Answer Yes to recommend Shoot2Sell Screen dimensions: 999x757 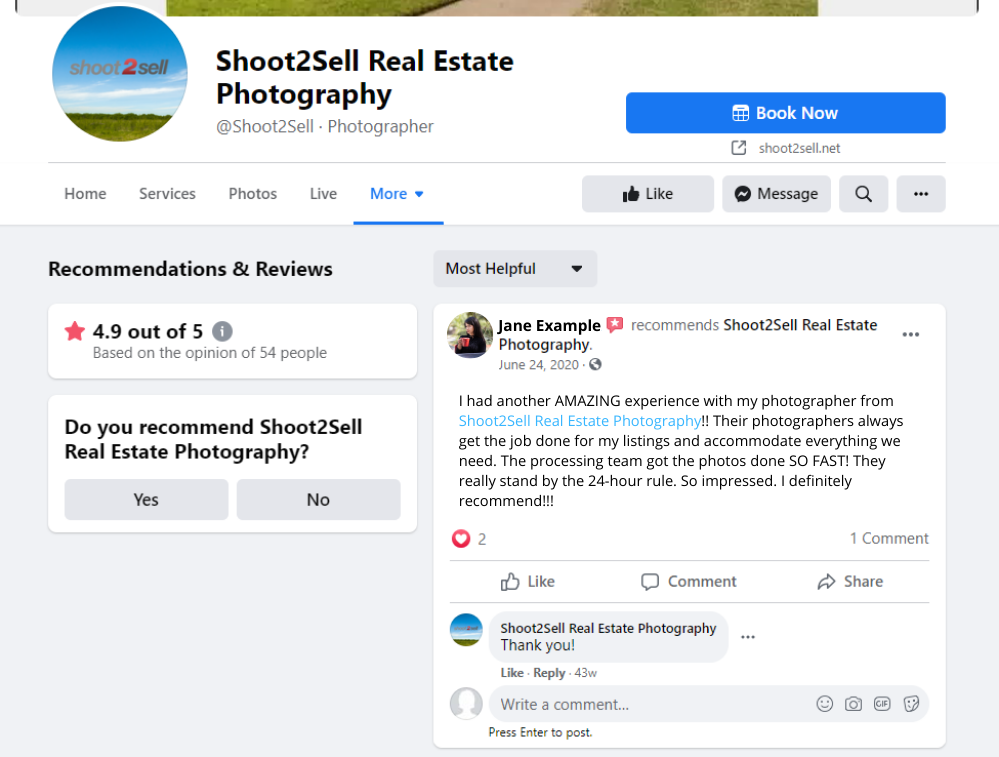click(146, 500)
